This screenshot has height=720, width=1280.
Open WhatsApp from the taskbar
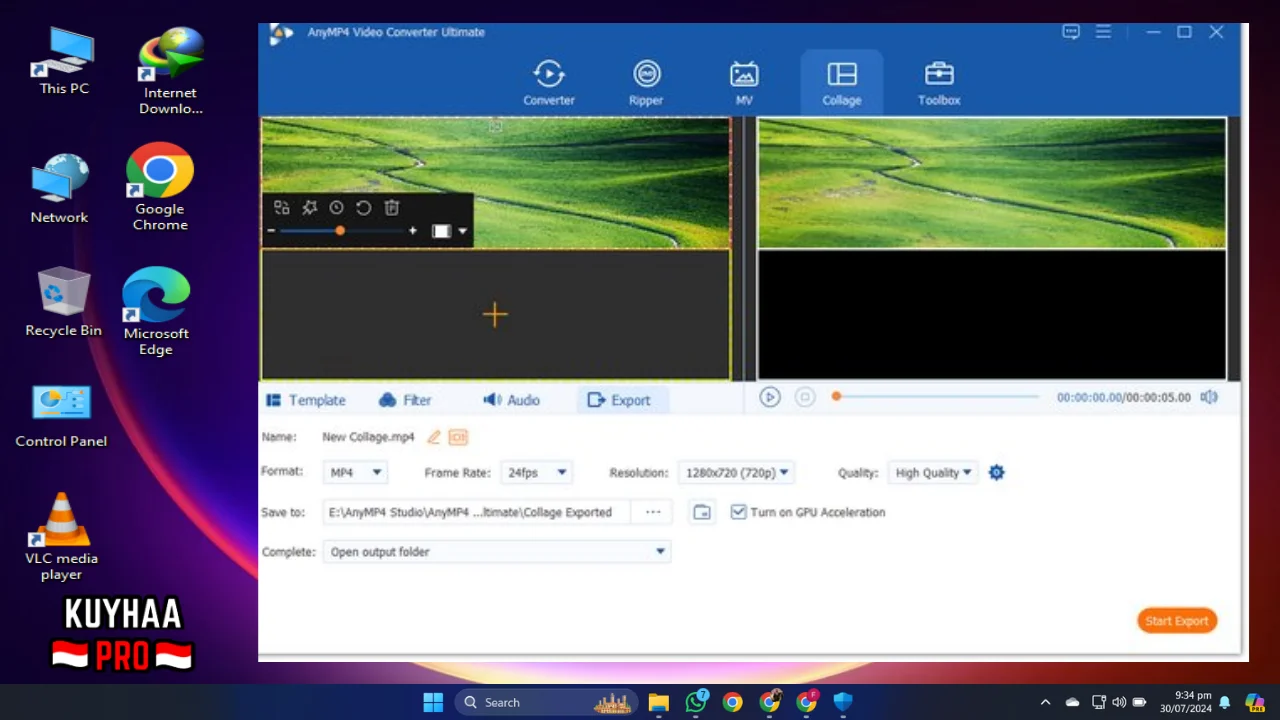point(696,702)
